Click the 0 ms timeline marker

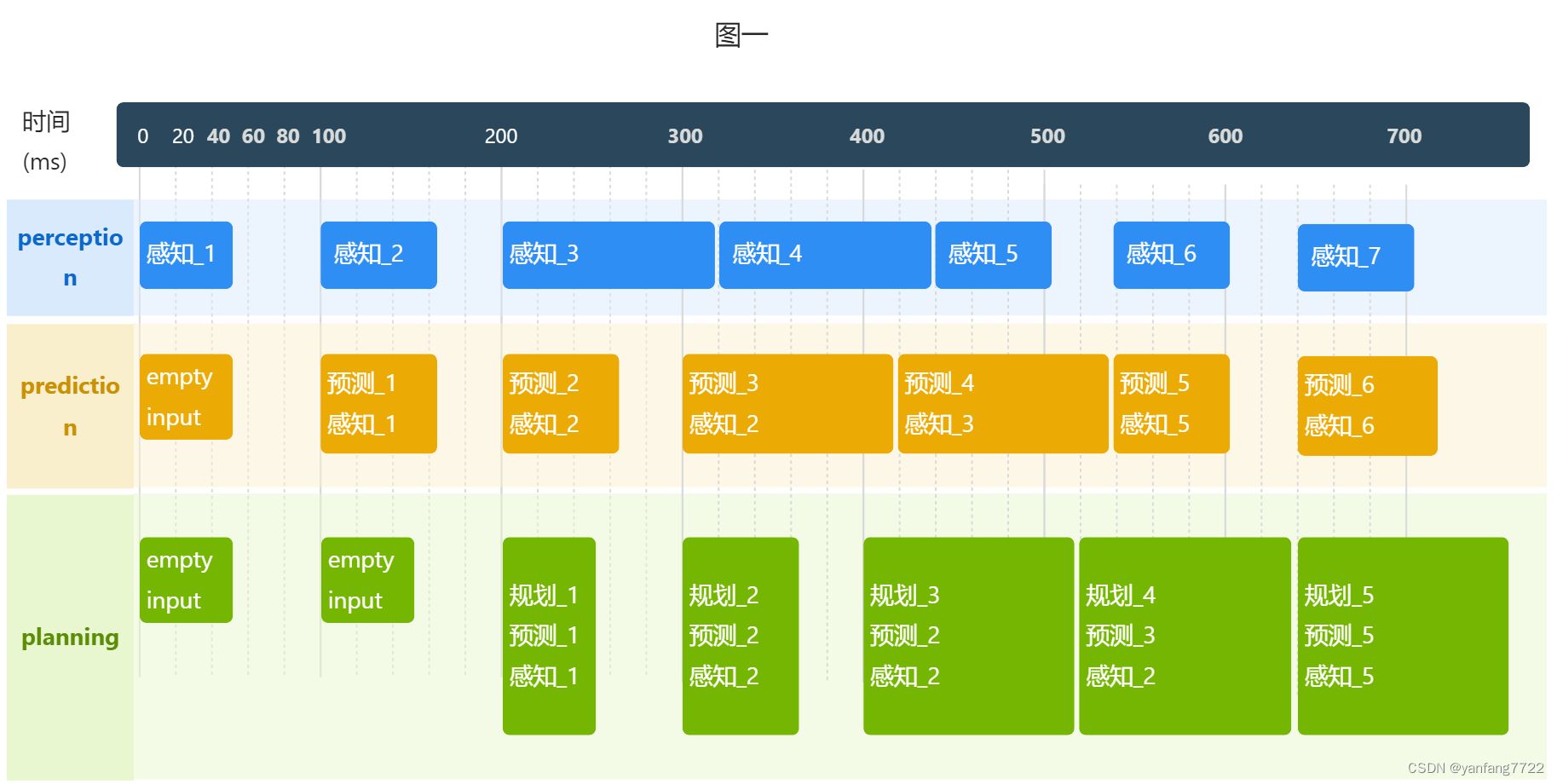(143, 136)
